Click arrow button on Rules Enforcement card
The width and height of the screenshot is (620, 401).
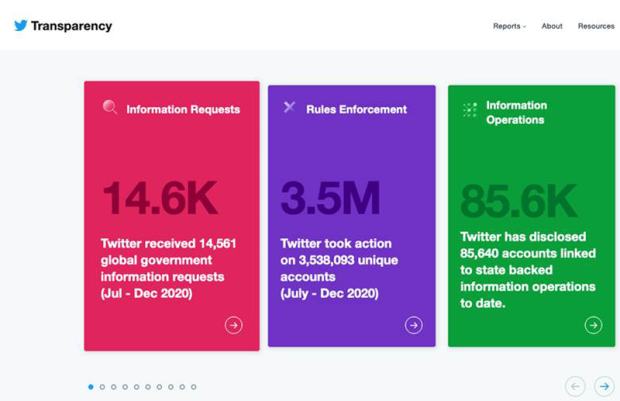[x=413, y=325]
